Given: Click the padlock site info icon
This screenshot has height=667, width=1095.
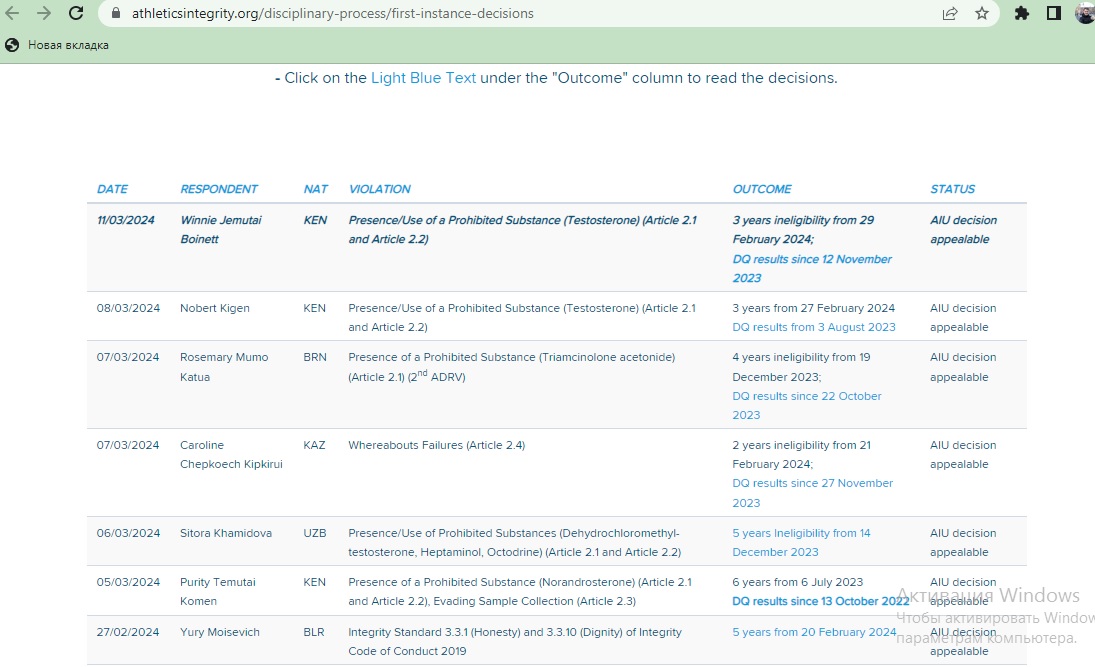Looking at the screenshot, I should (115, 14).
